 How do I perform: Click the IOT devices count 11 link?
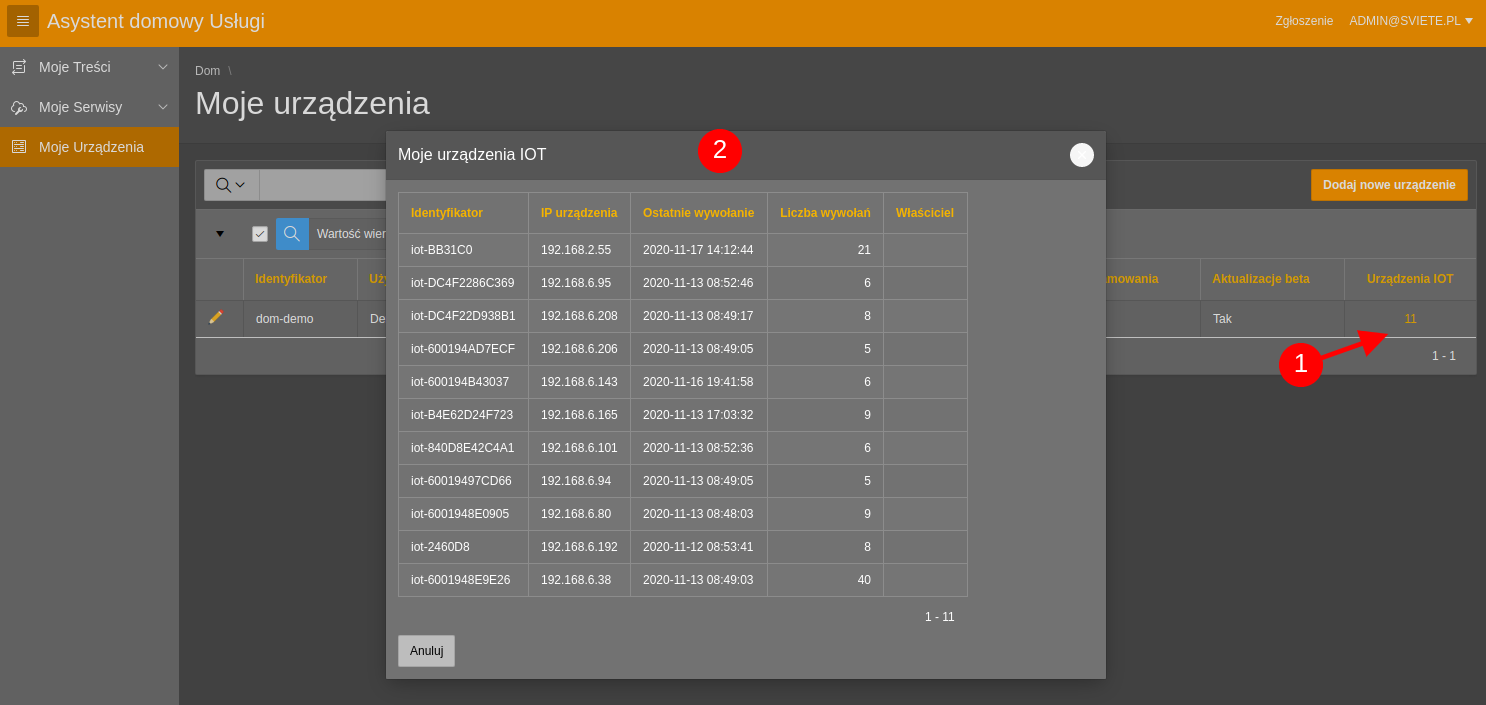pos(1410,319)
